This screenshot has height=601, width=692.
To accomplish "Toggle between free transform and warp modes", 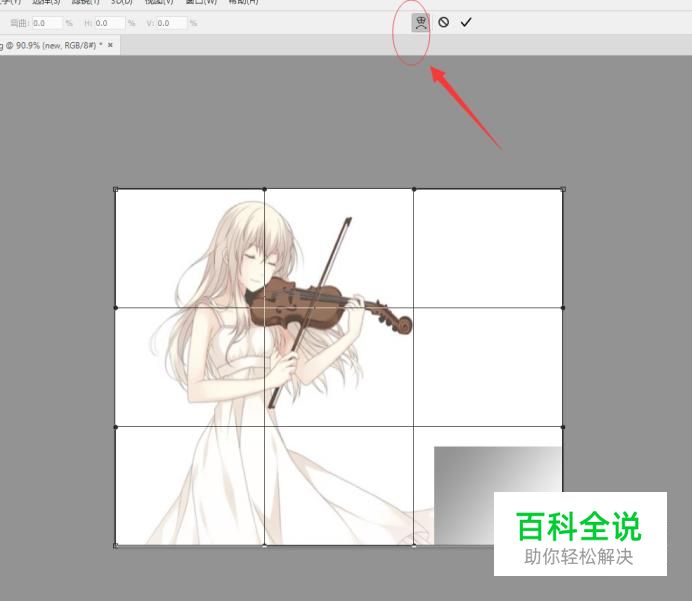I will (420, 23).
